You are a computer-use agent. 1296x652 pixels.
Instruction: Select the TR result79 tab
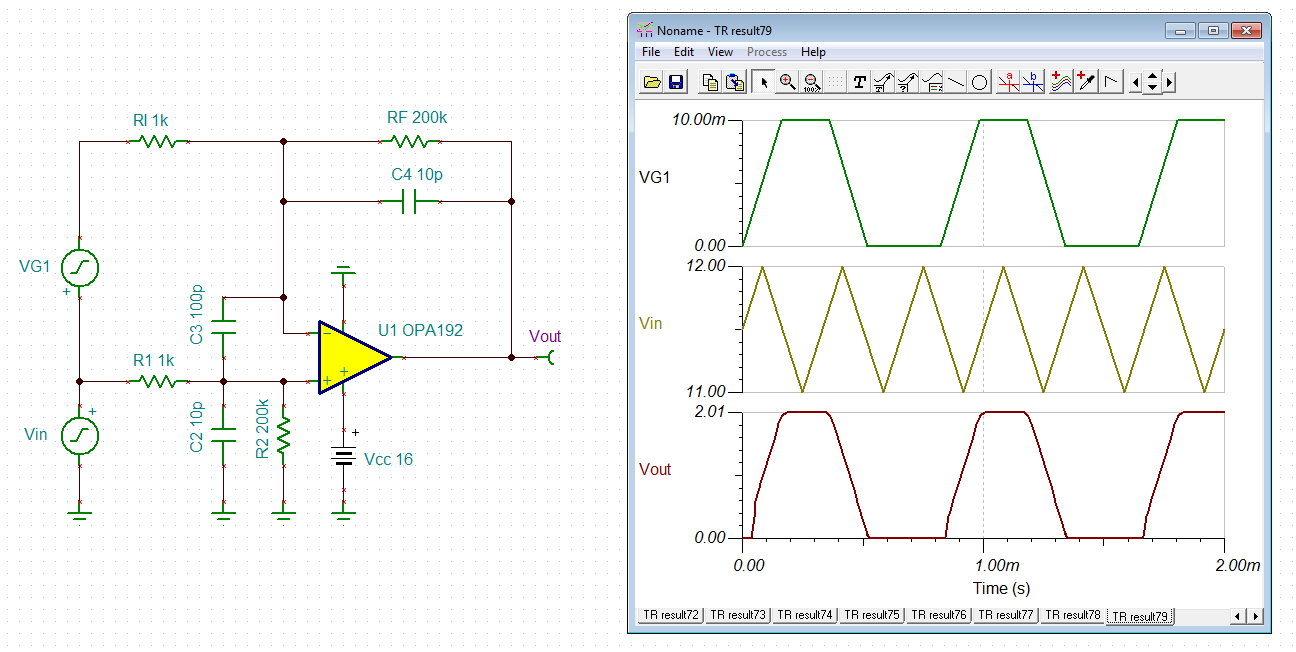pyautogui.click(x=1141, y=616)
